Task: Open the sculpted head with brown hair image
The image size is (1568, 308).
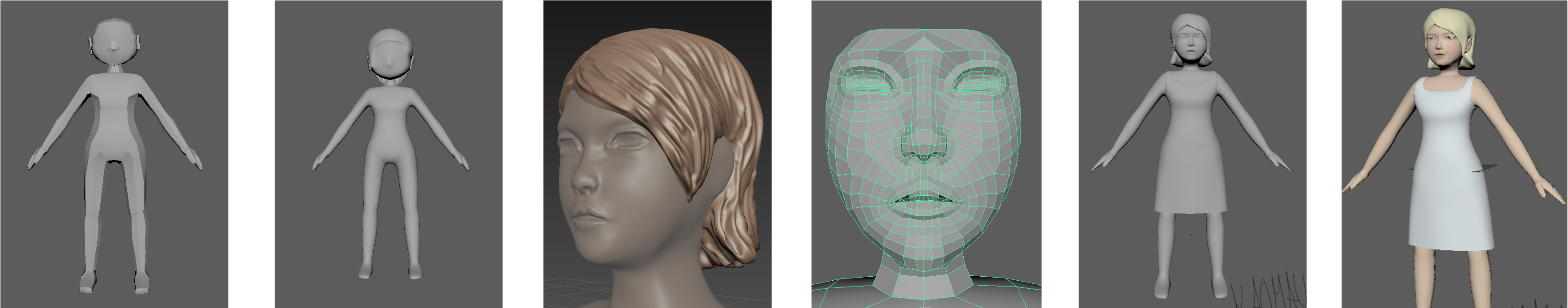Action: pos(658,154)
